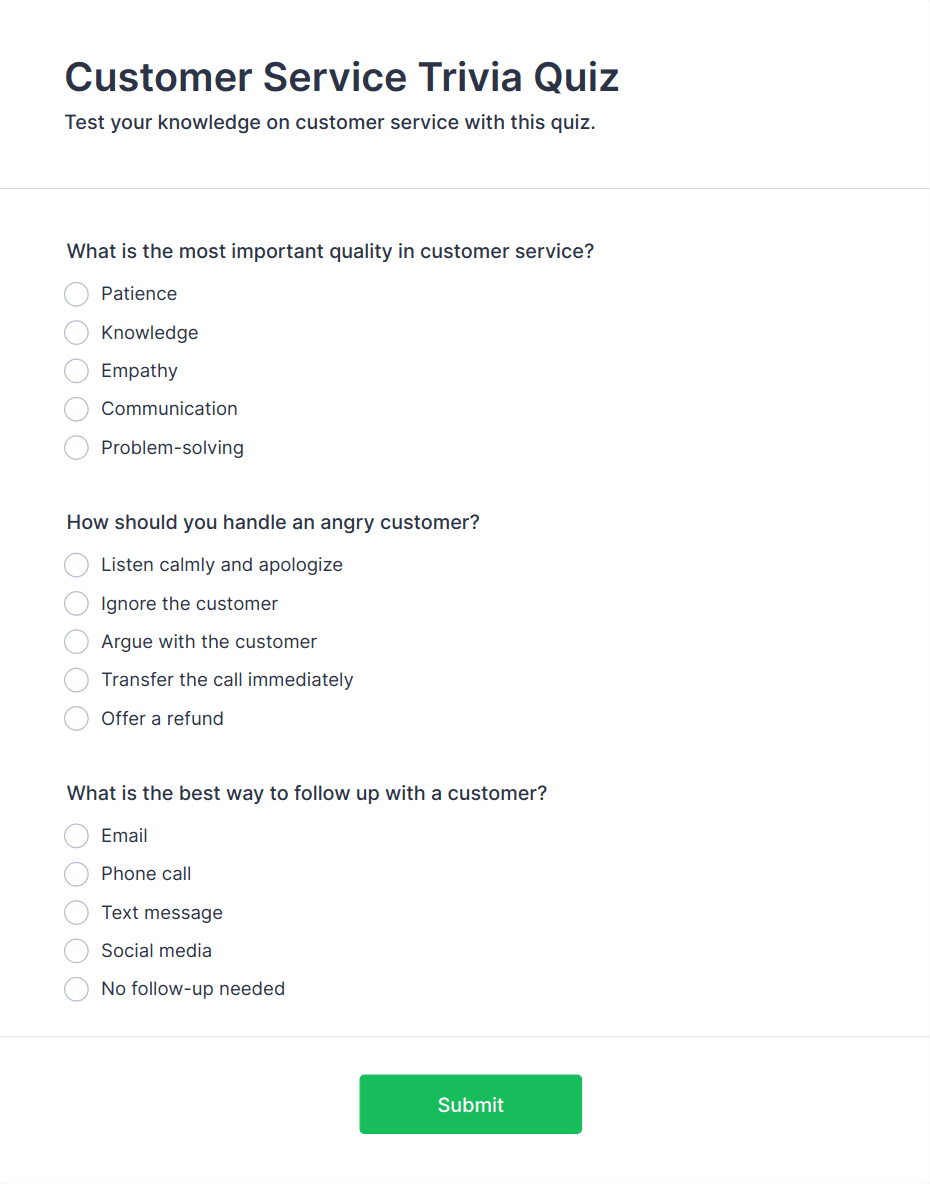Viewport: 930px width, 1184px height.
Task: Choose No follow-up needed
Action: click(77, 989)
